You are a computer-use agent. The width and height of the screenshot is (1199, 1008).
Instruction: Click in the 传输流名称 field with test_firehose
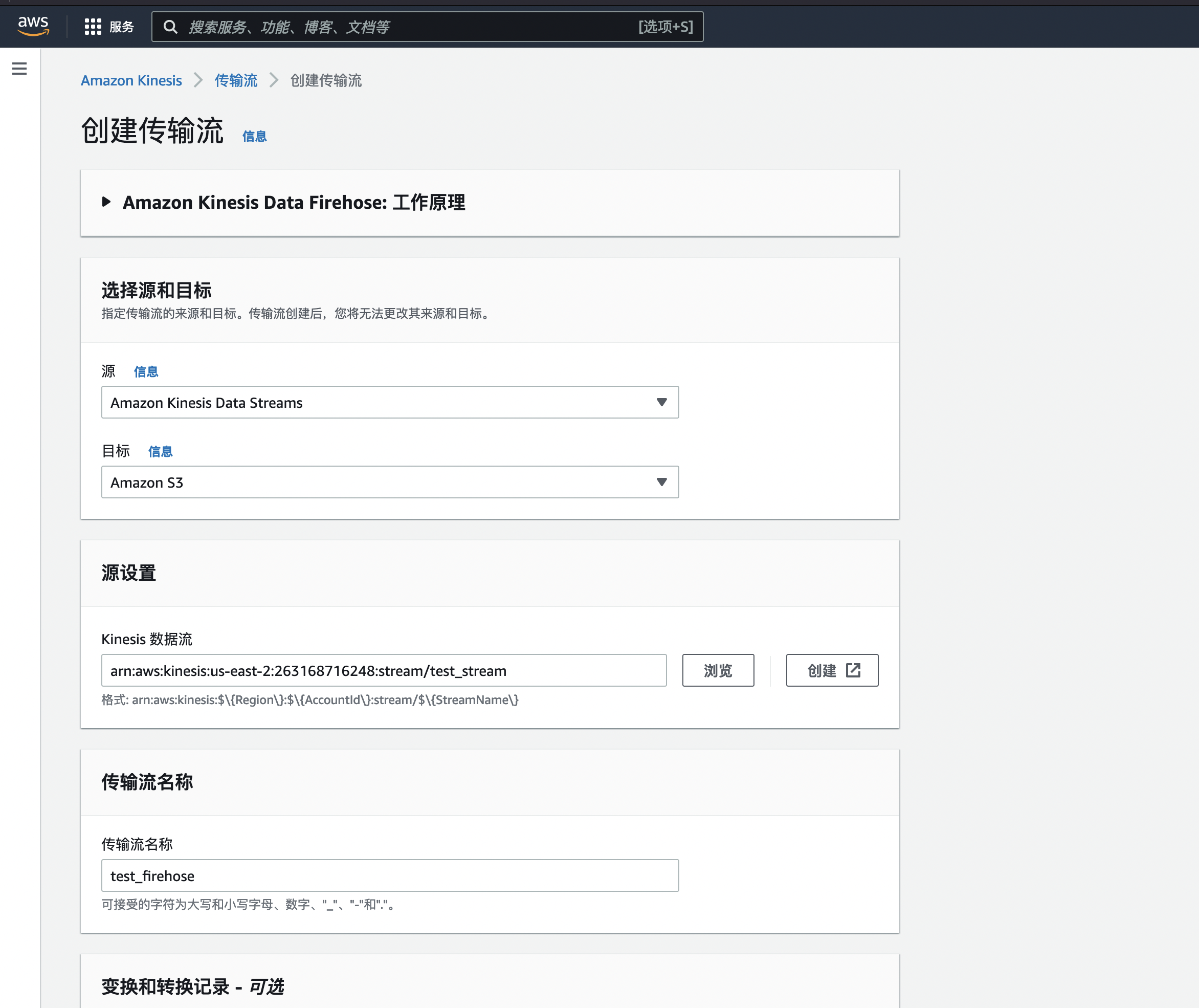coord(390,875)
